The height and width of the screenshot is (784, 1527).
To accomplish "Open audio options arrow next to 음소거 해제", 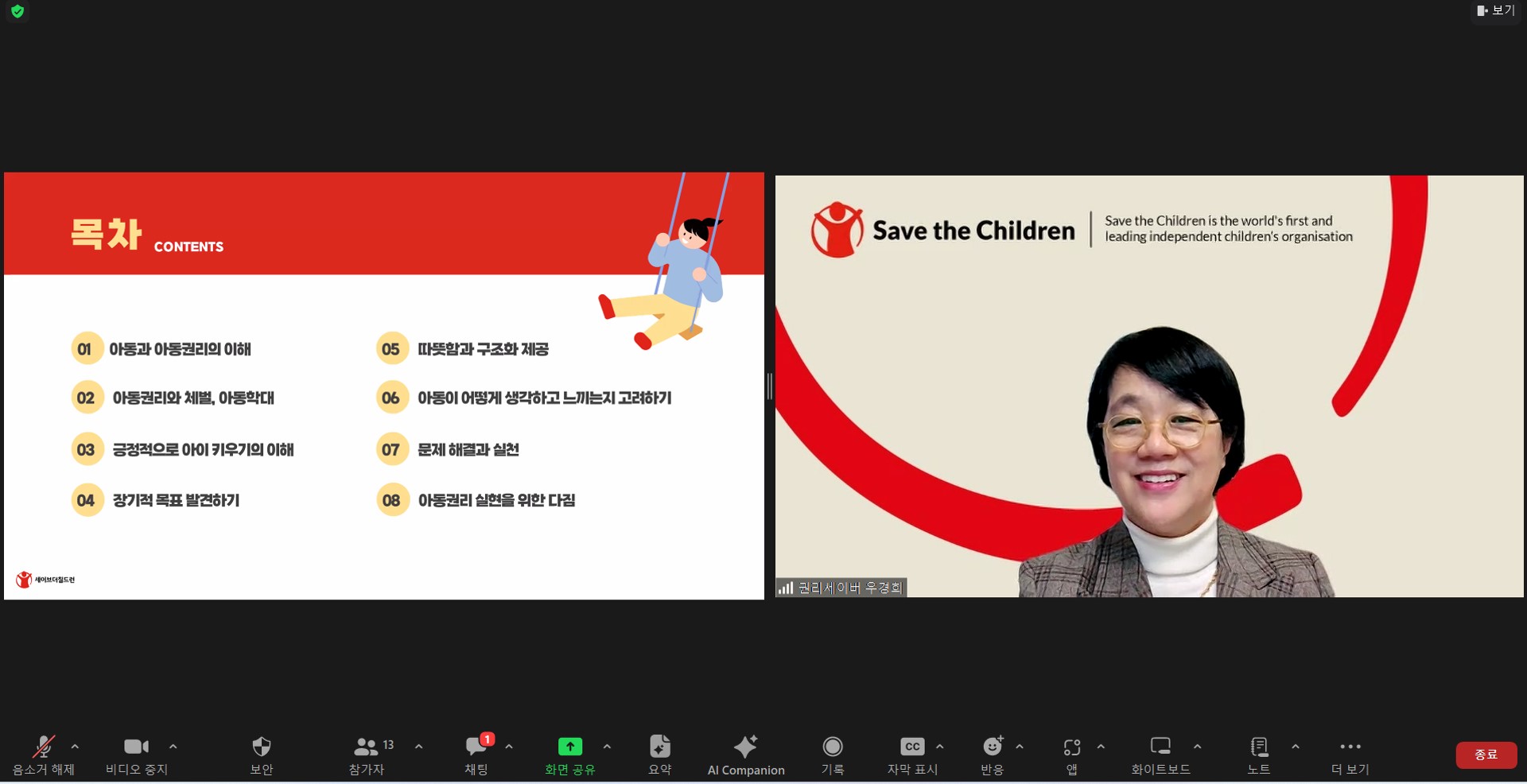I will point(75,747).
